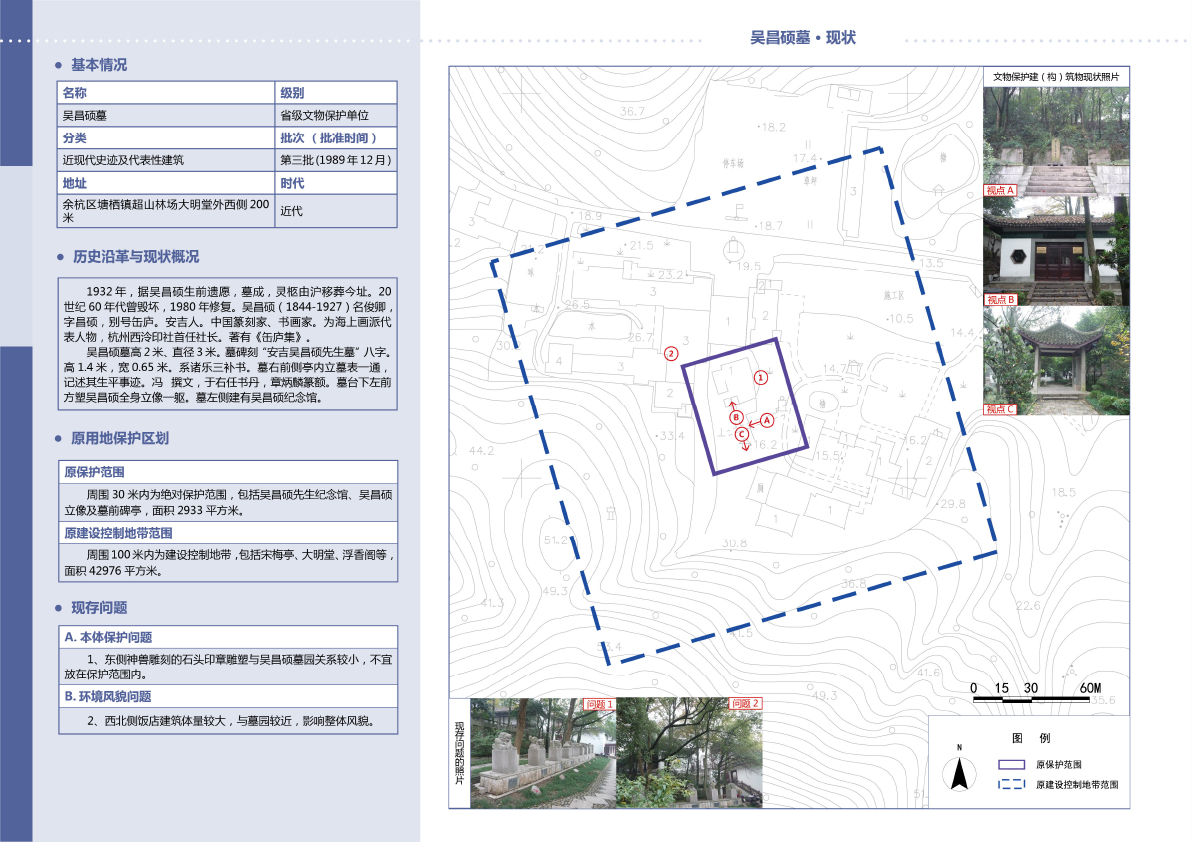Click the 省级文物保护单位 table cell

[336, 115]
